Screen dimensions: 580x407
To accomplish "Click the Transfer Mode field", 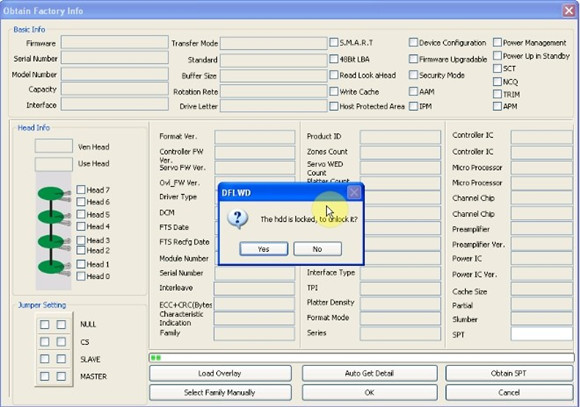I will click(x=274, y=44).
